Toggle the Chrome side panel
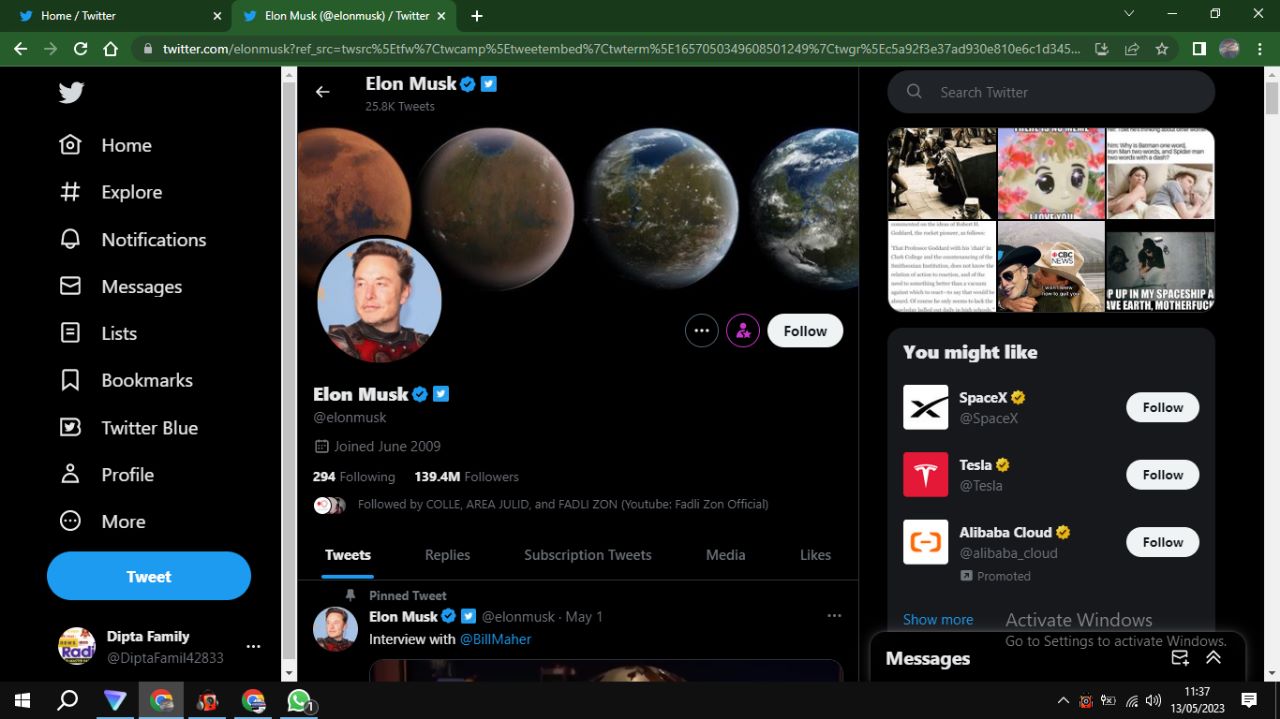1280x719 pixels. click(1199, 48)
